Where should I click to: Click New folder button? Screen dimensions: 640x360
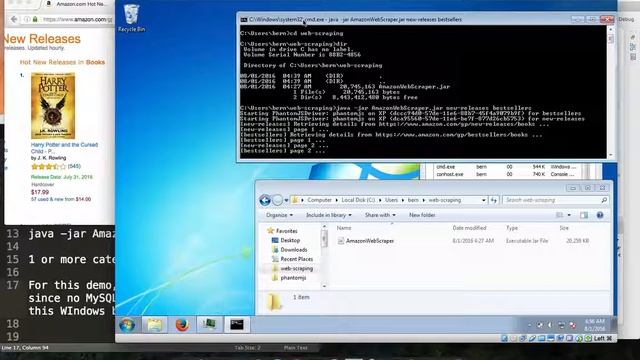(x=422, y=215)
